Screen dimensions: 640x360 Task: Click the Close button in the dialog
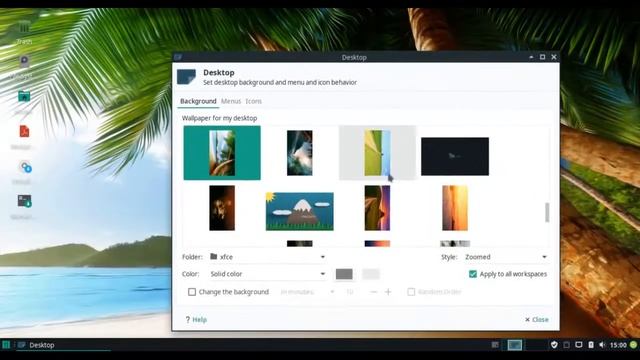tap(536, 320)
